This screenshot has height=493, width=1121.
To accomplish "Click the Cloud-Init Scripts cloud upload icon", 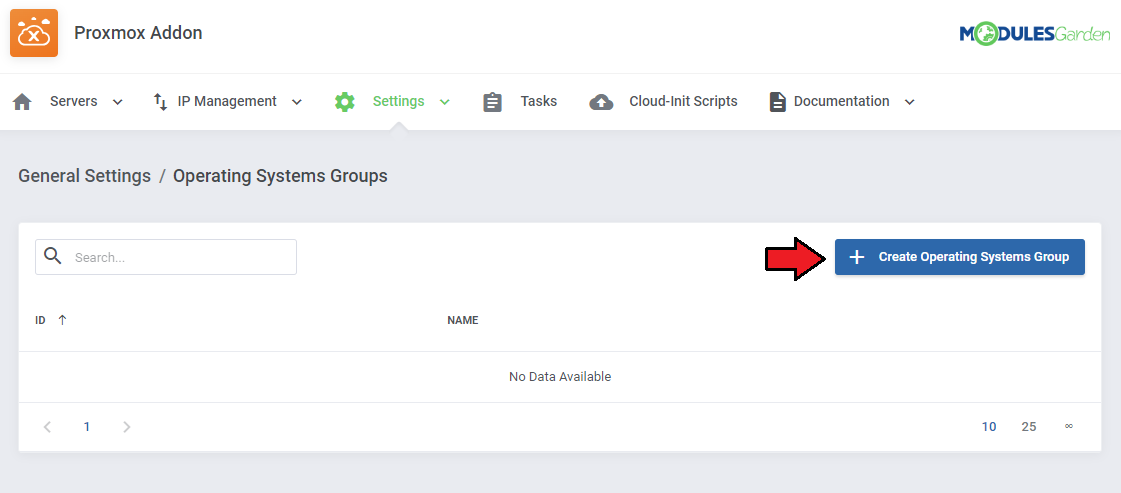I will pos(601,102).
